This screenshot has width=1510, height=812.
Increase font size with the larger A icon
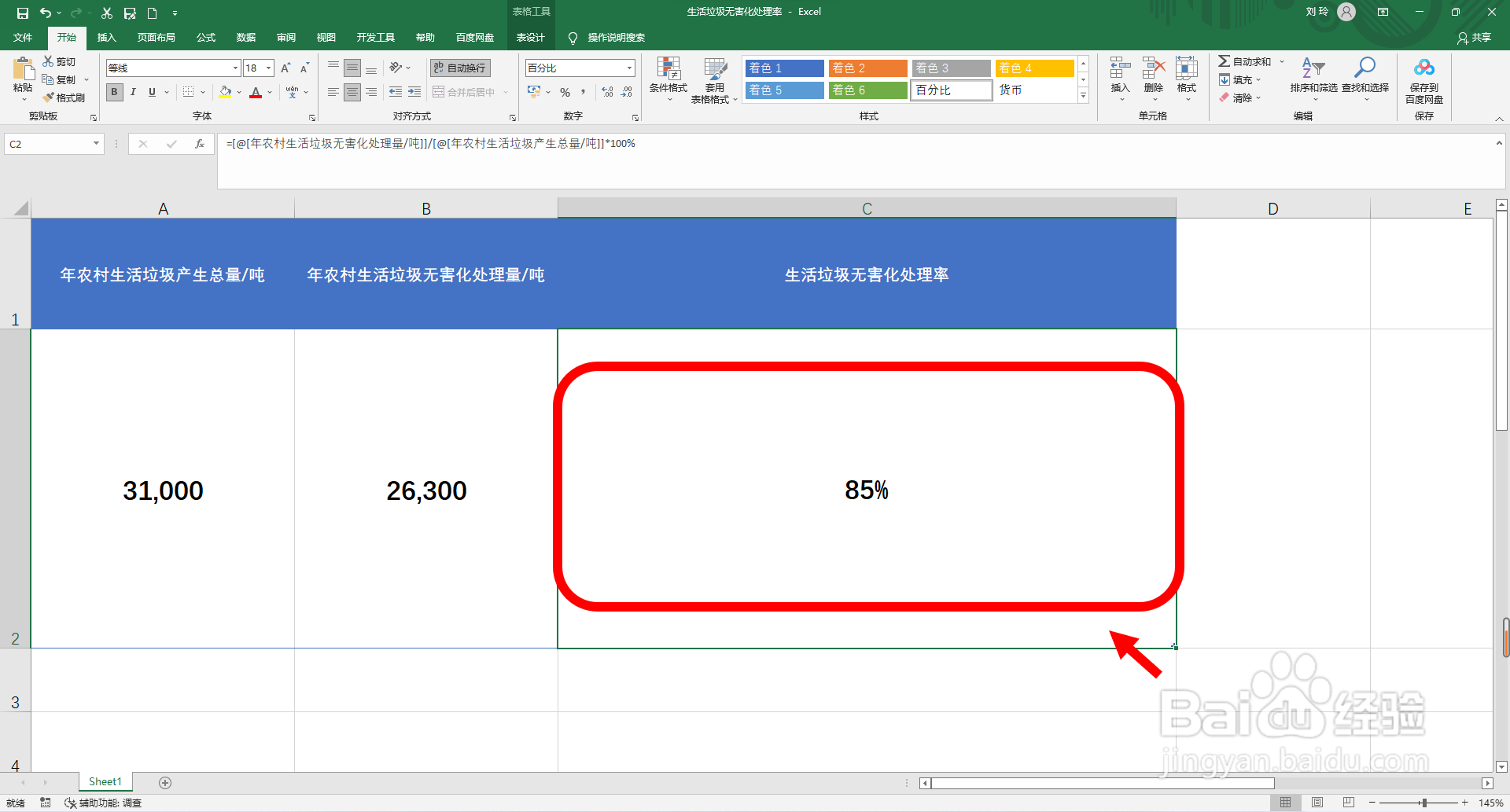[285, 68]
